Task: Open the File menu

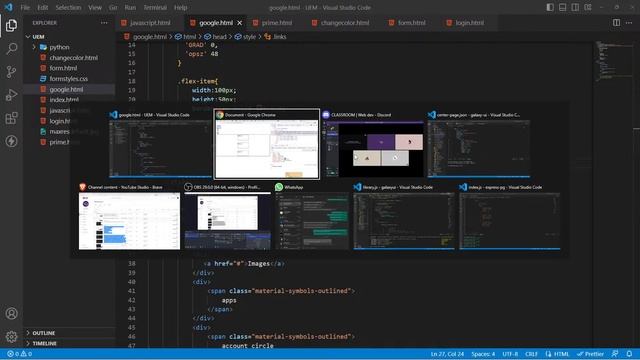Action: [25, 7]
